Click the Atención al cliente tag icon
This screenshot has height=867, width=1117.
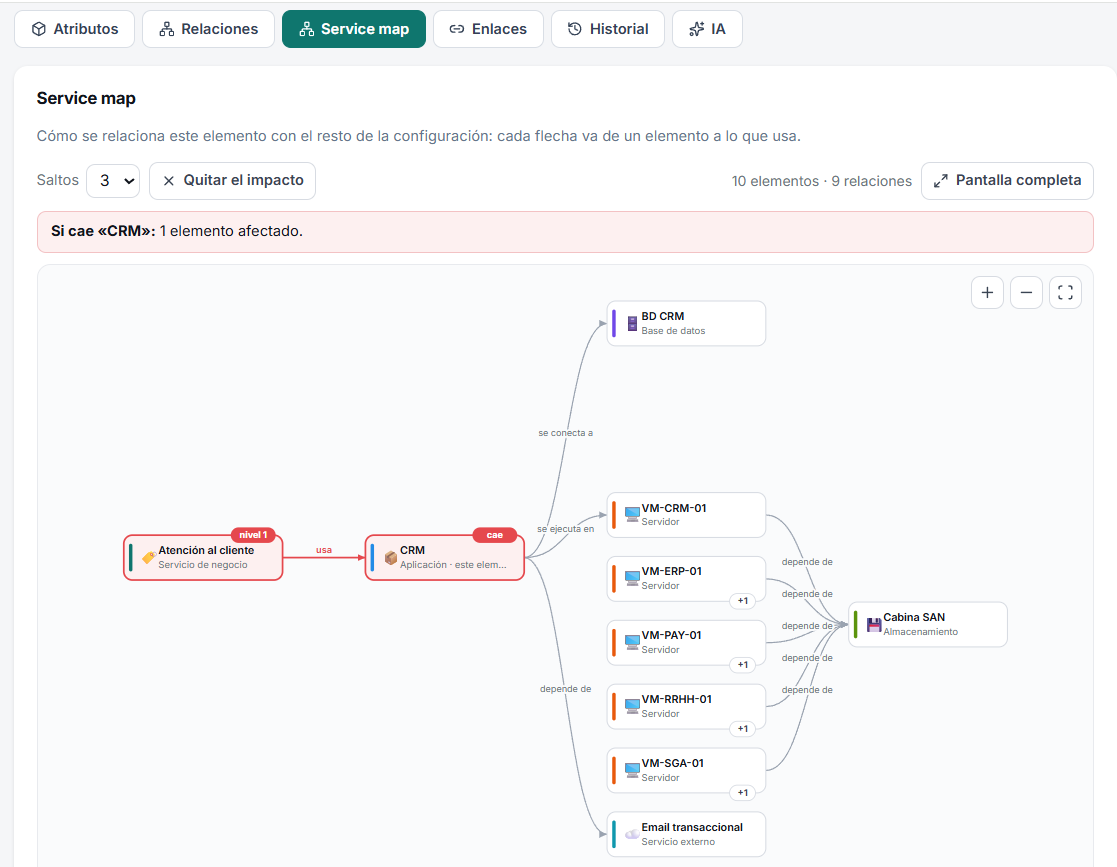pyautogui.click(x=149, y=558)
